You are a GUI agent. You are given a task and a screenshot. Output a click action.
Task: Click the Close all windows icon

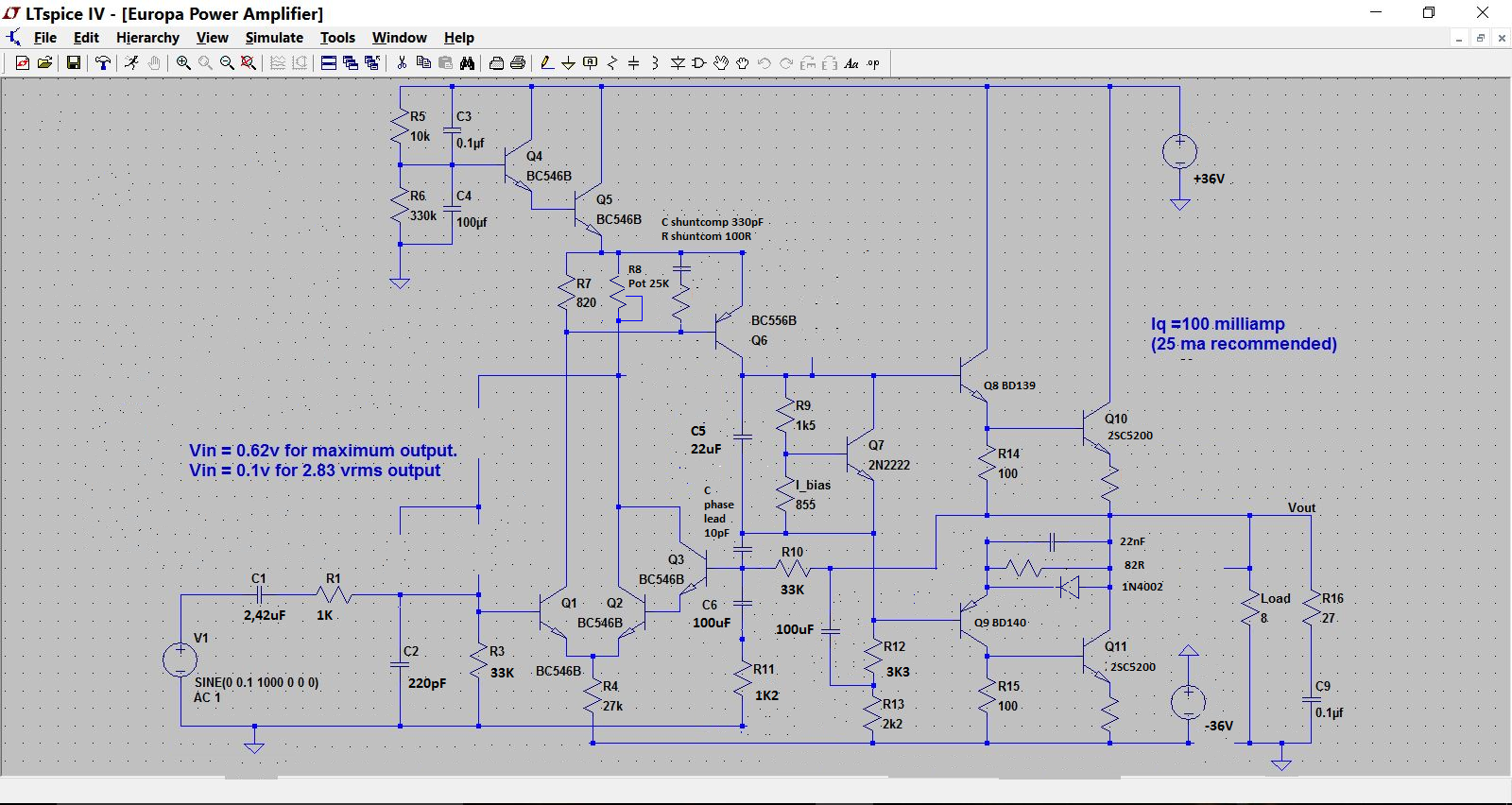coord(372,63)
